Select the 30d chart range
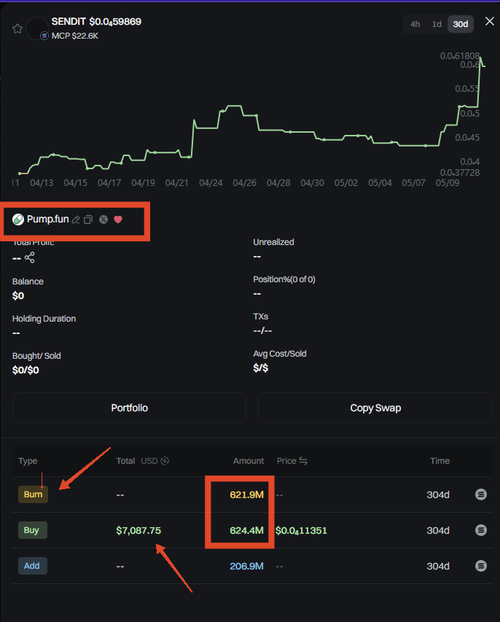This screenshot has width=500, height=622. click(460, 24)
